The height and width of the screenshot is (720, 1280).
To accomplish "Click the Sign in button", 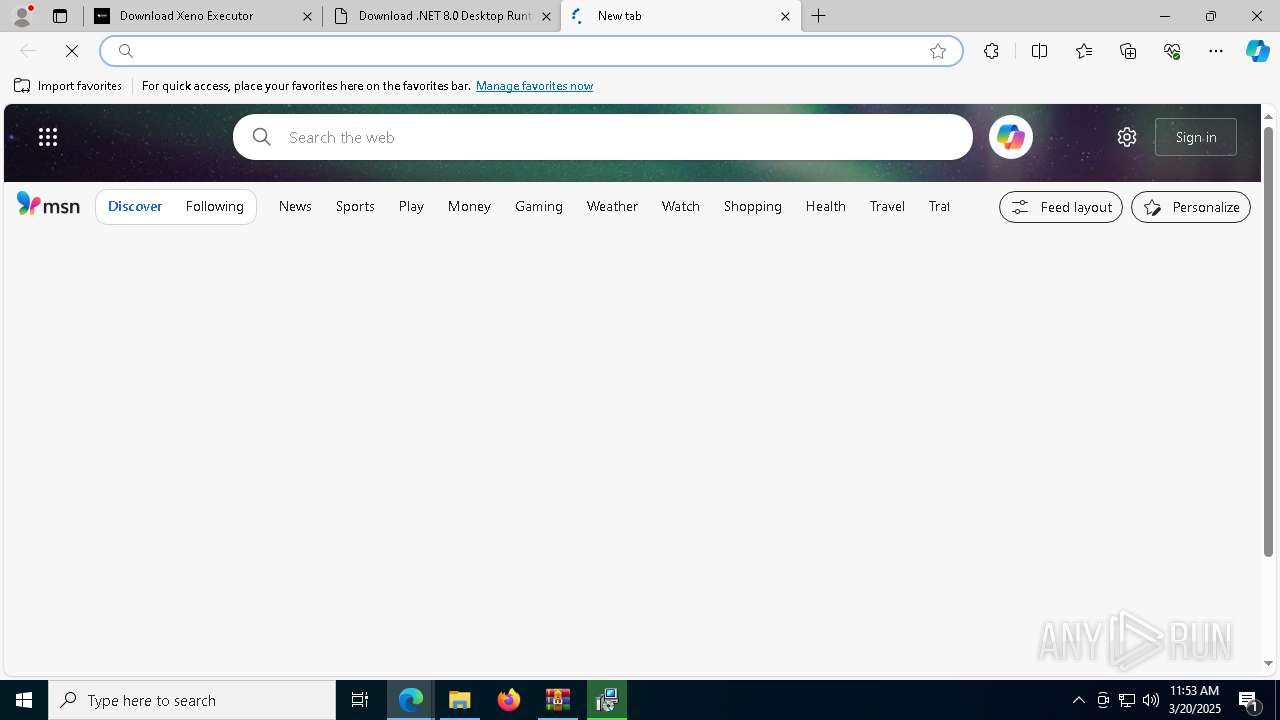I will [x=1196, y=137].
